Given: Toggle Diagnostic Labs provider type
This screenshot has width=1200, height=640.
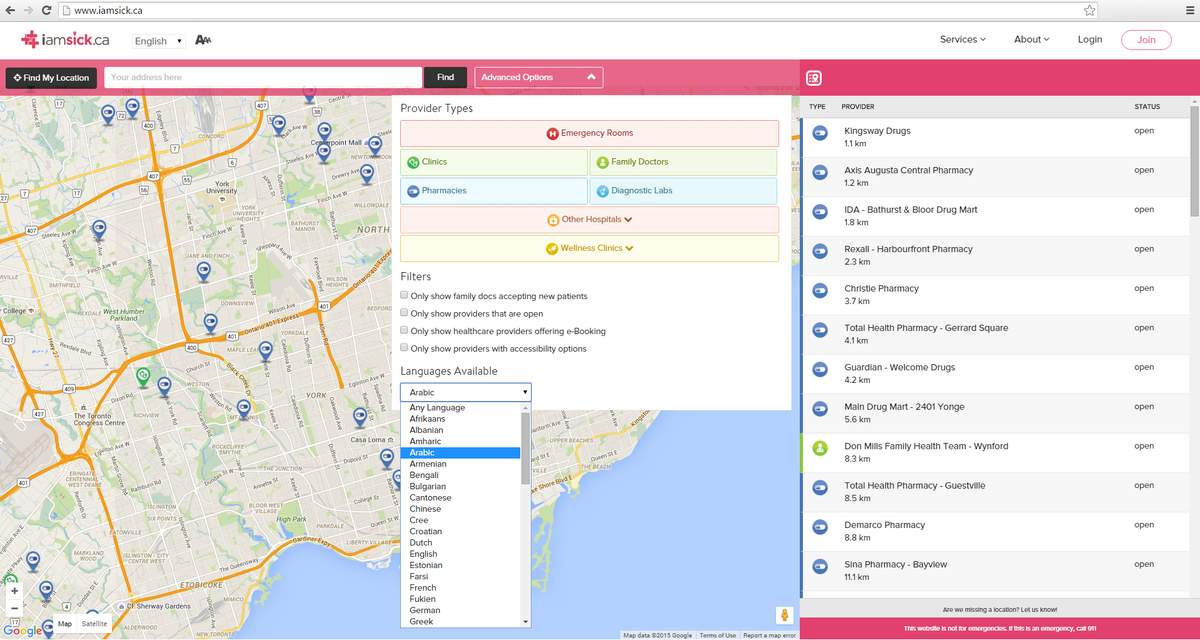Looking at the screenshot, I should 683,191.
